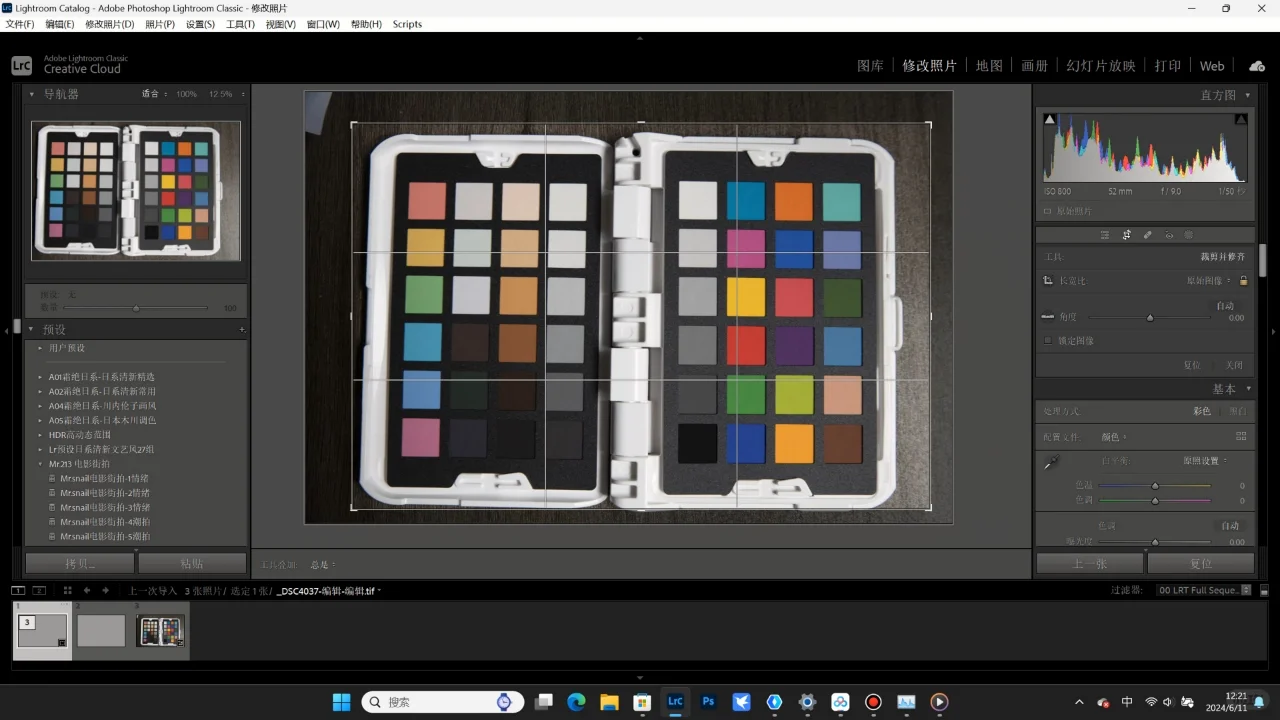Image resolution: width=1280 pixels, height=720 pixels.
Task: Check the 锁定图像 constrain checkbox
Action: point(1048,341)
